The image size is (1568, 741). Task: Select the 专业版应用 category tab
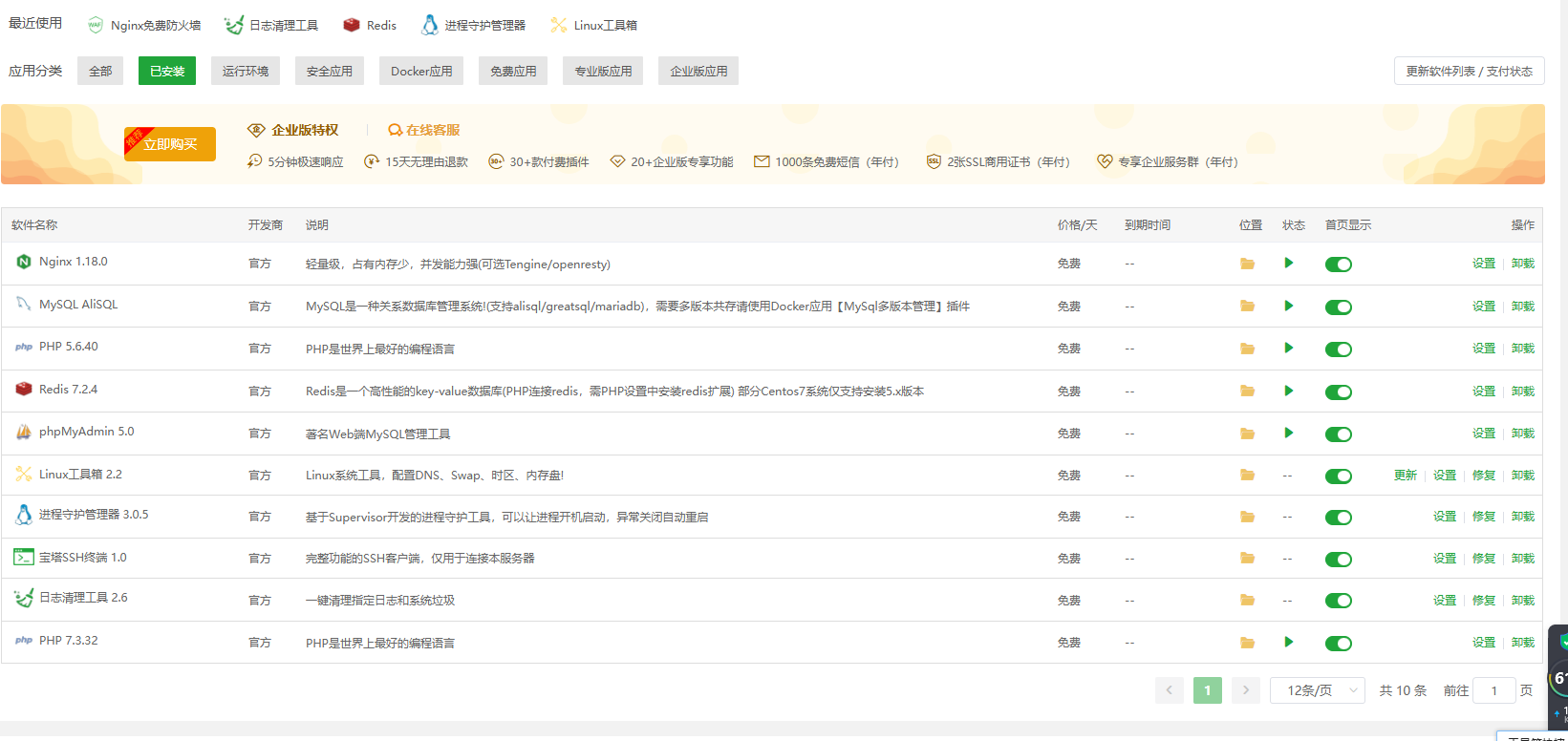[603, 71]
